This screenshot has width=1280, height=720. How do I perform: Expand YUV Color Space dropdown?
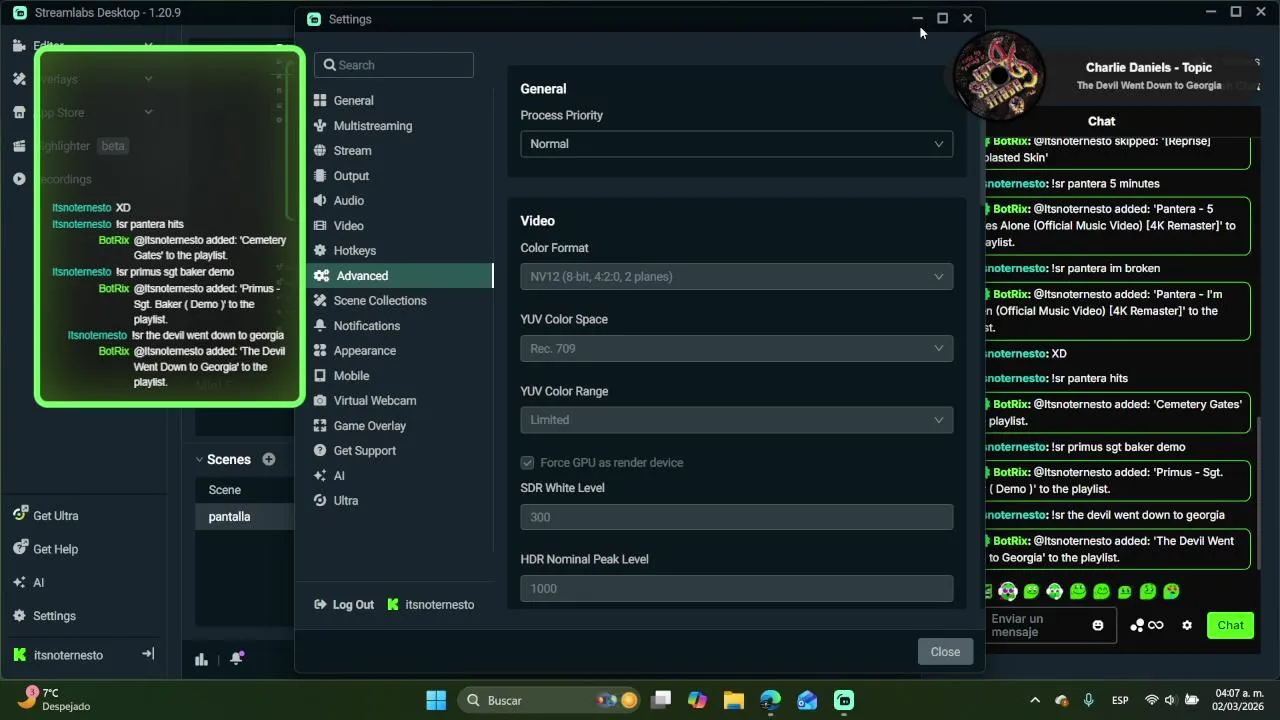pyautogui.click(x=736, y=349)
